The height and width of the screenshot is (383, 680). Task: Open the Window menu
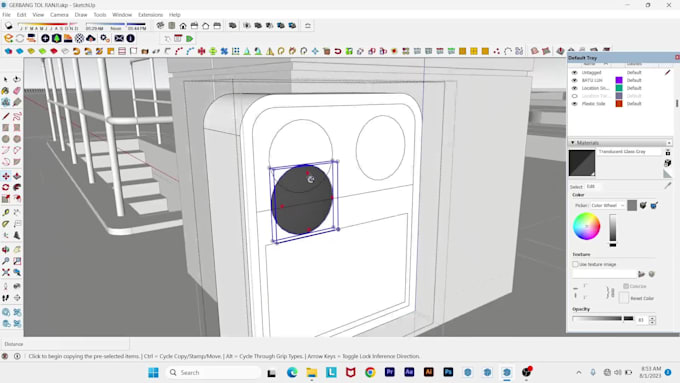pyautogui.click(x=122, y=15)
